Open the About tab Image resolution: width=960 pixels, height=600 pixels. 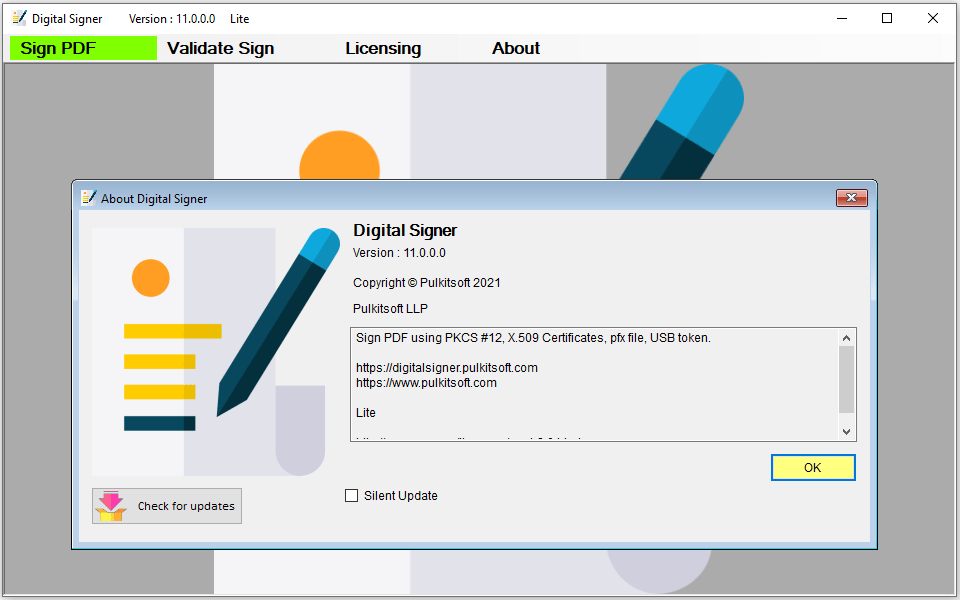point(516,48)
